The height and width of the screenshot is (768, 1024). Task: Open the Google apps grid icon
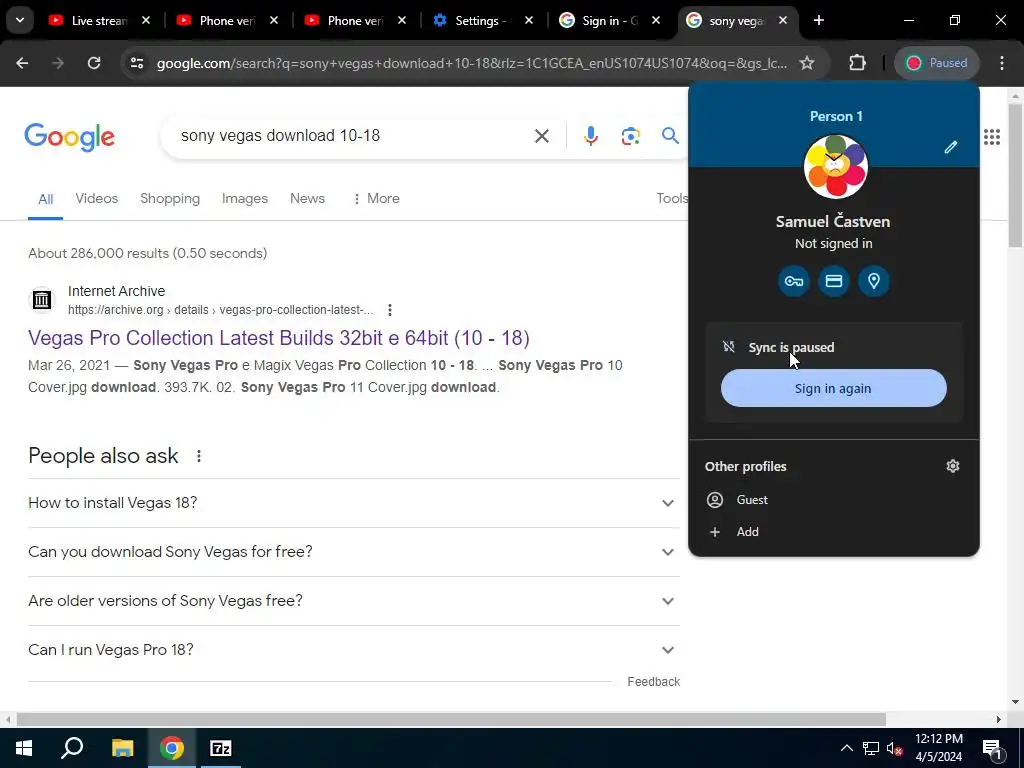point(992,136)
